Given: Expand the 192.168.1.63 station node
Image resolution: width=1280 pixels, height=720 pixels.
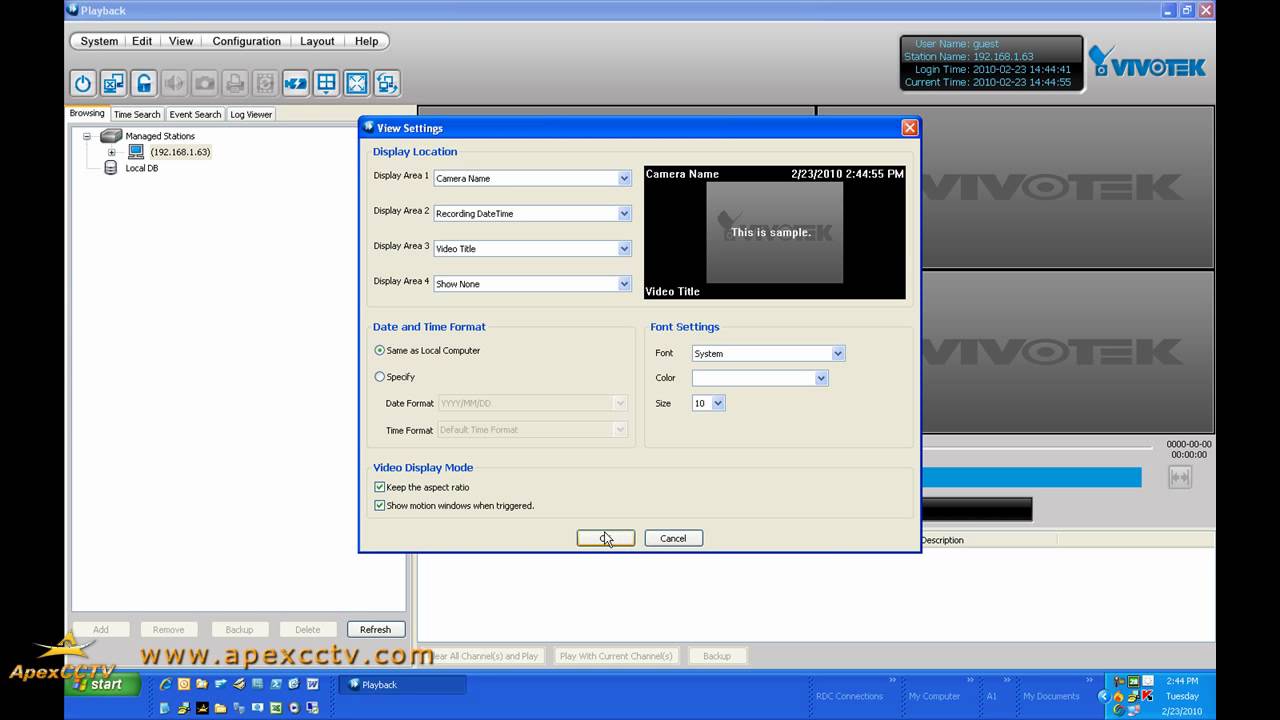Looking at the screenshot, I should pos(112,152).
